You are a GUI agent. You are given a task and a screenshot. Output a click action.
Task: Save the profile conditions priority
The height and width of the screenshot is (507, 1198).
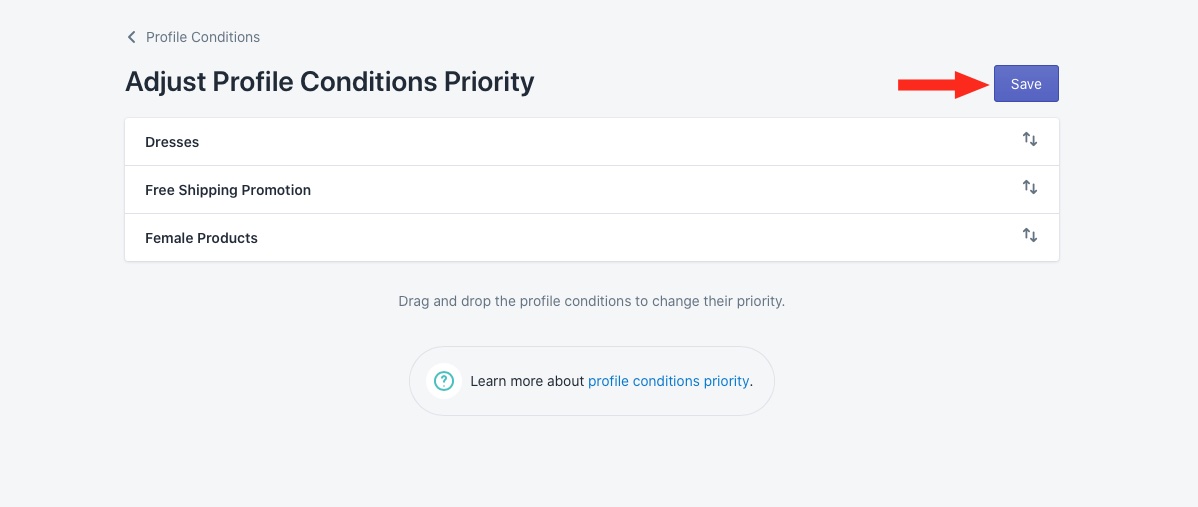point(1026,83)
